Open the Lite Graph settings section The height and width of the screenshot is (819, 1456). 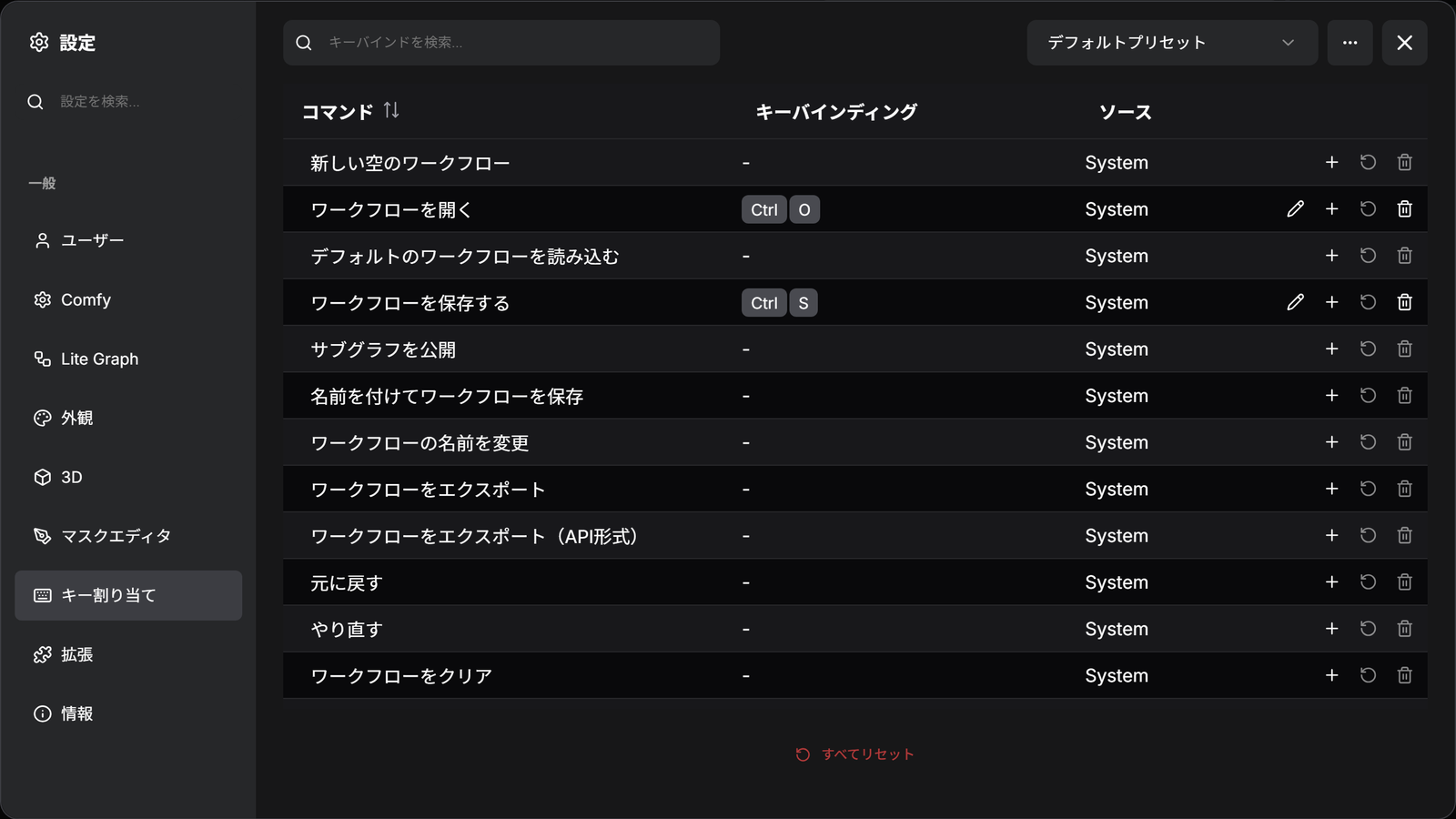128,359
